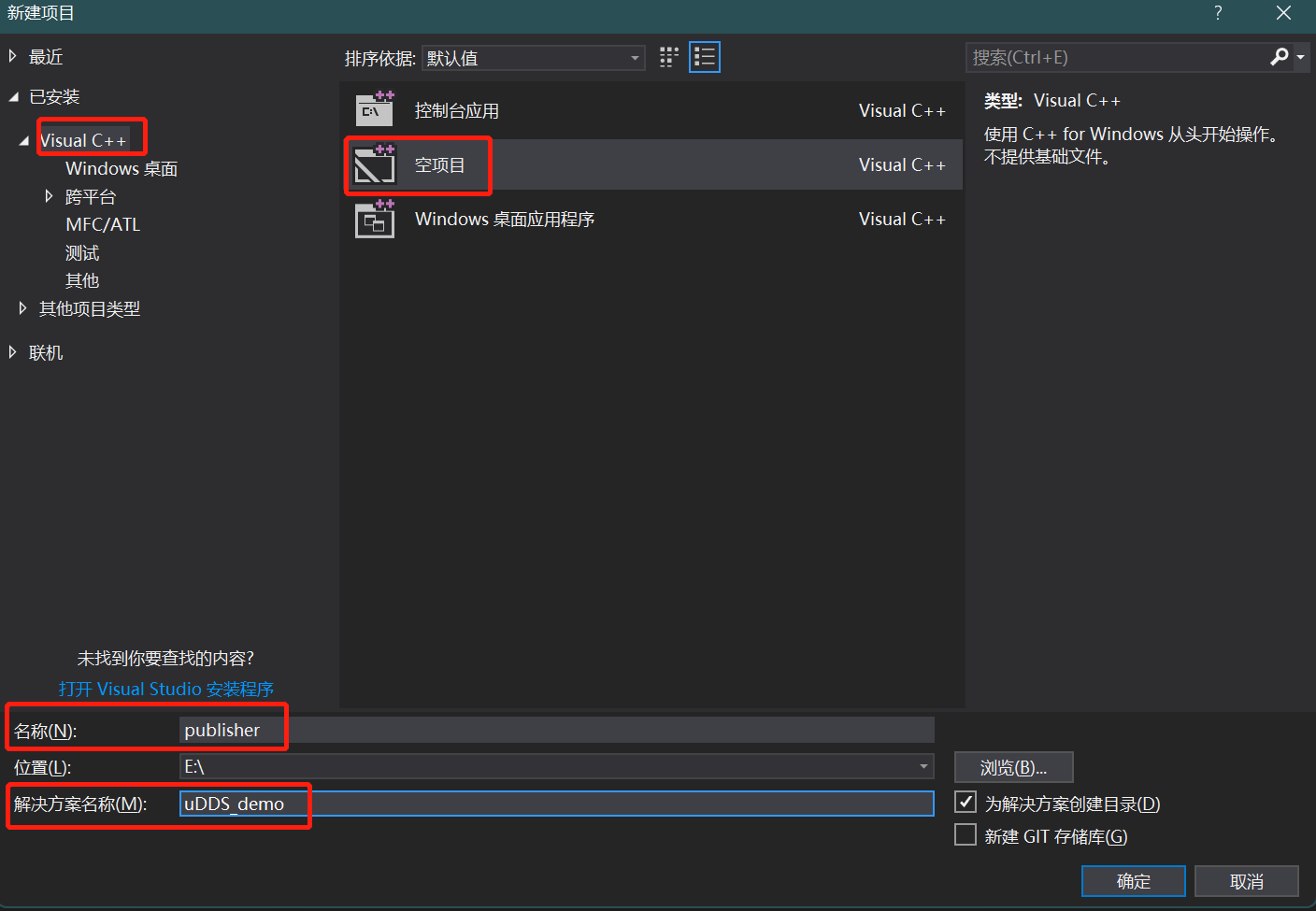Click the 名称 field with publisher
Screen dimensions: 1316x911
(557, 730)
